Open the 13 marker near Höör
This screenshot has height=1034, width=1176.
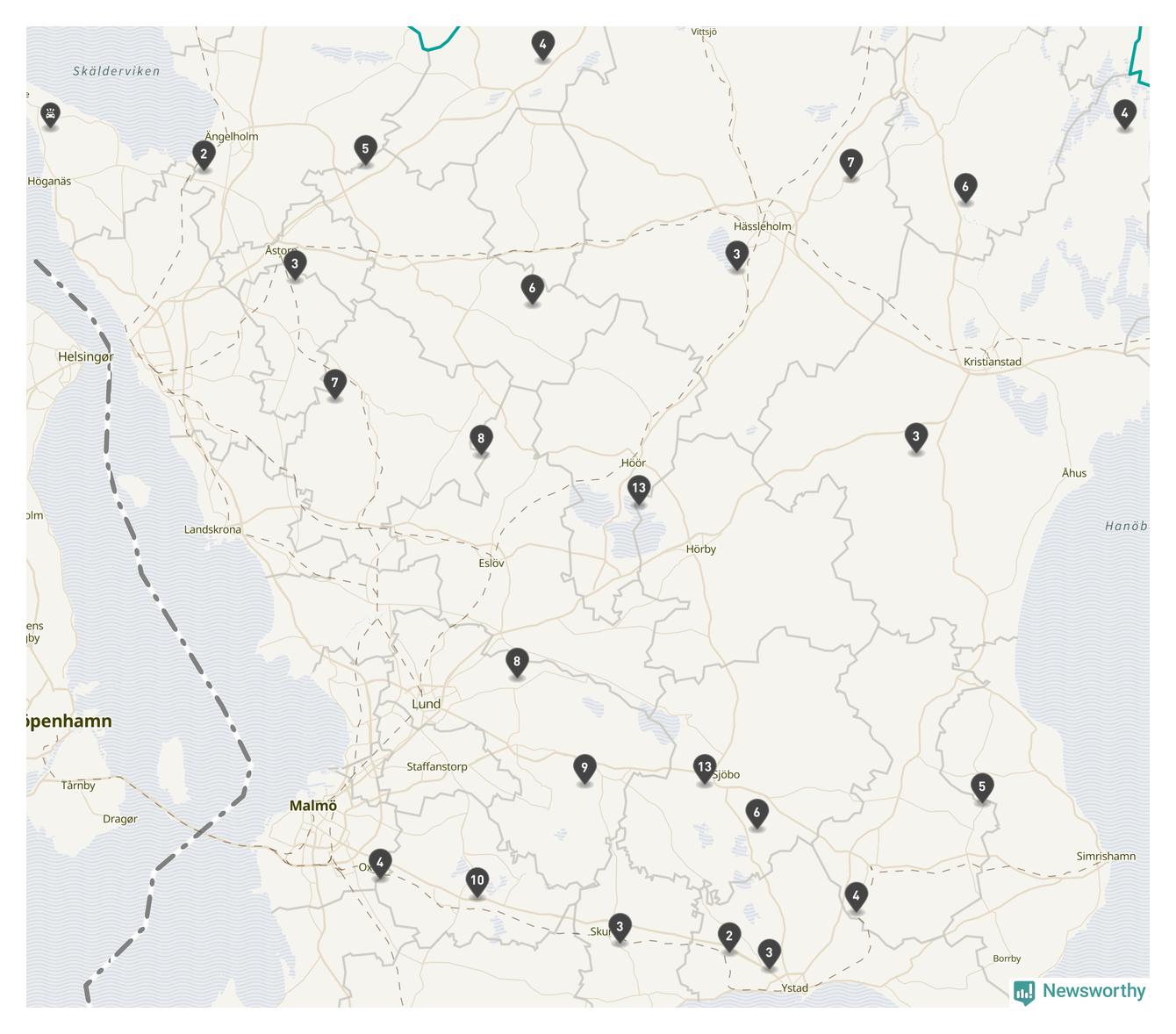[x=639, y=489]
